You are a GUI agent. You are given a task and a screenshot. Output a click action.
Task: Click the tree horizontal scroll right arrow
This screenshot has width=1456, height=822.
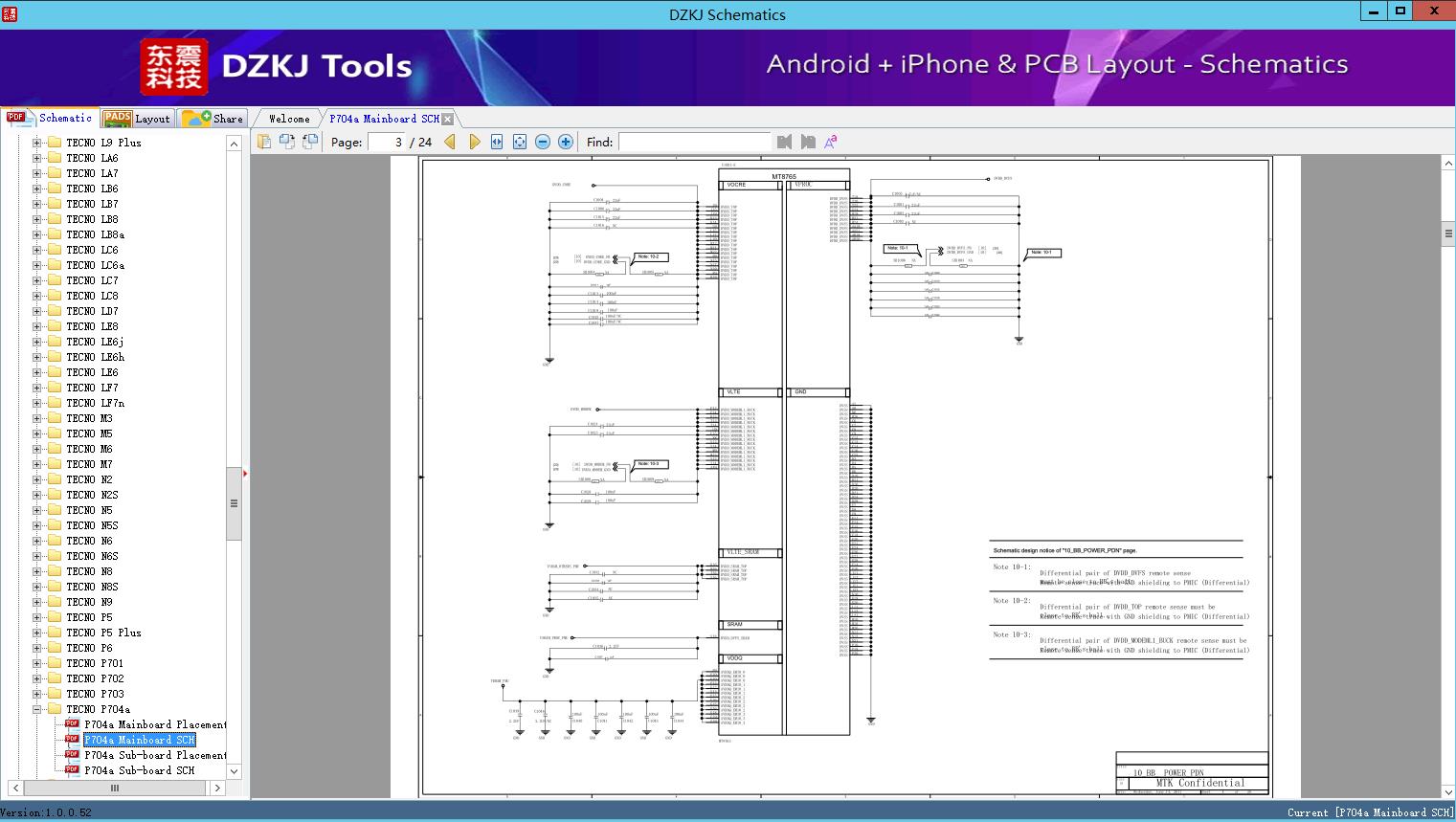[x=217, y=789]
